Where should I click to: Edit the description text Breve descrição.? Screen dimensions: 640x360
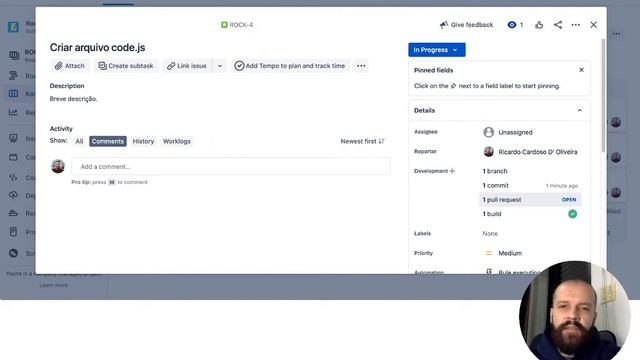pyautogui.click(x=73, y=99)
